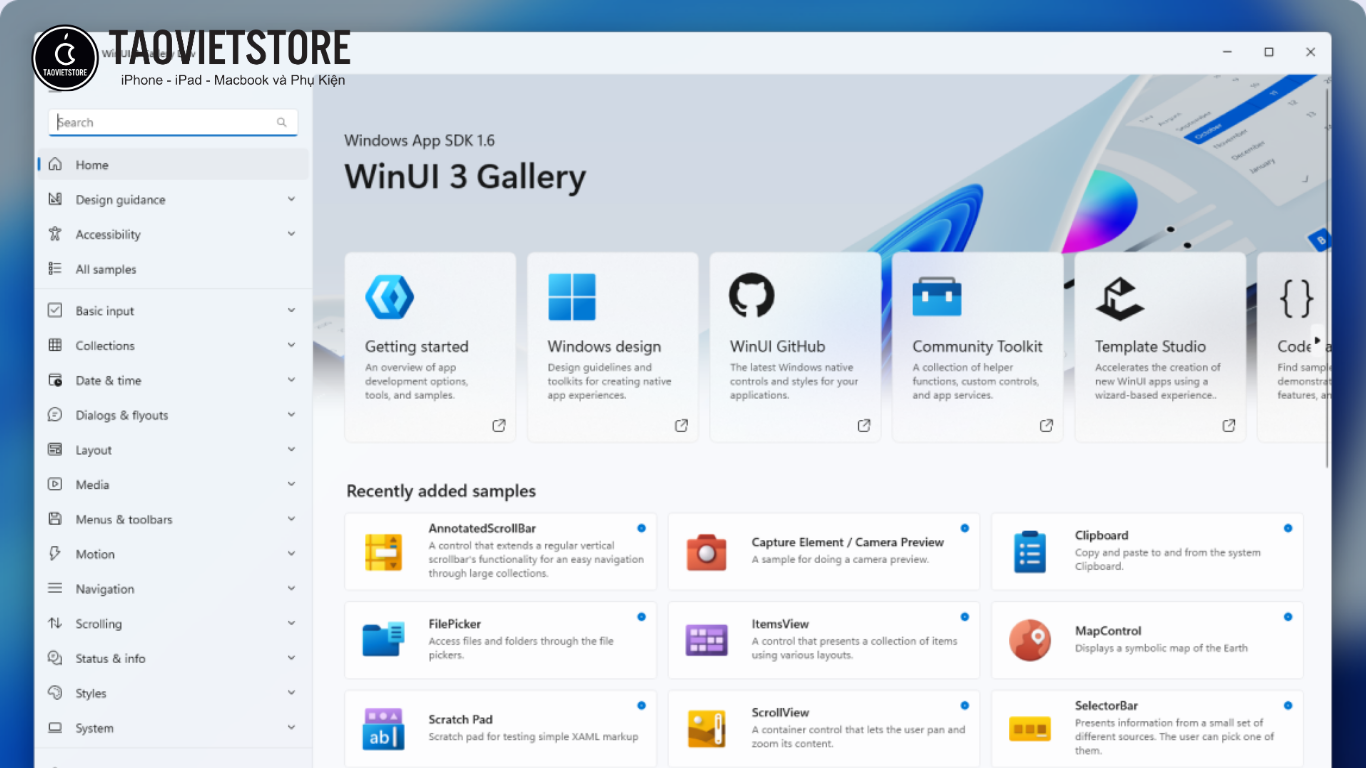Open external link on Windows design card
1366x768 pixels.
click(681, 425)
